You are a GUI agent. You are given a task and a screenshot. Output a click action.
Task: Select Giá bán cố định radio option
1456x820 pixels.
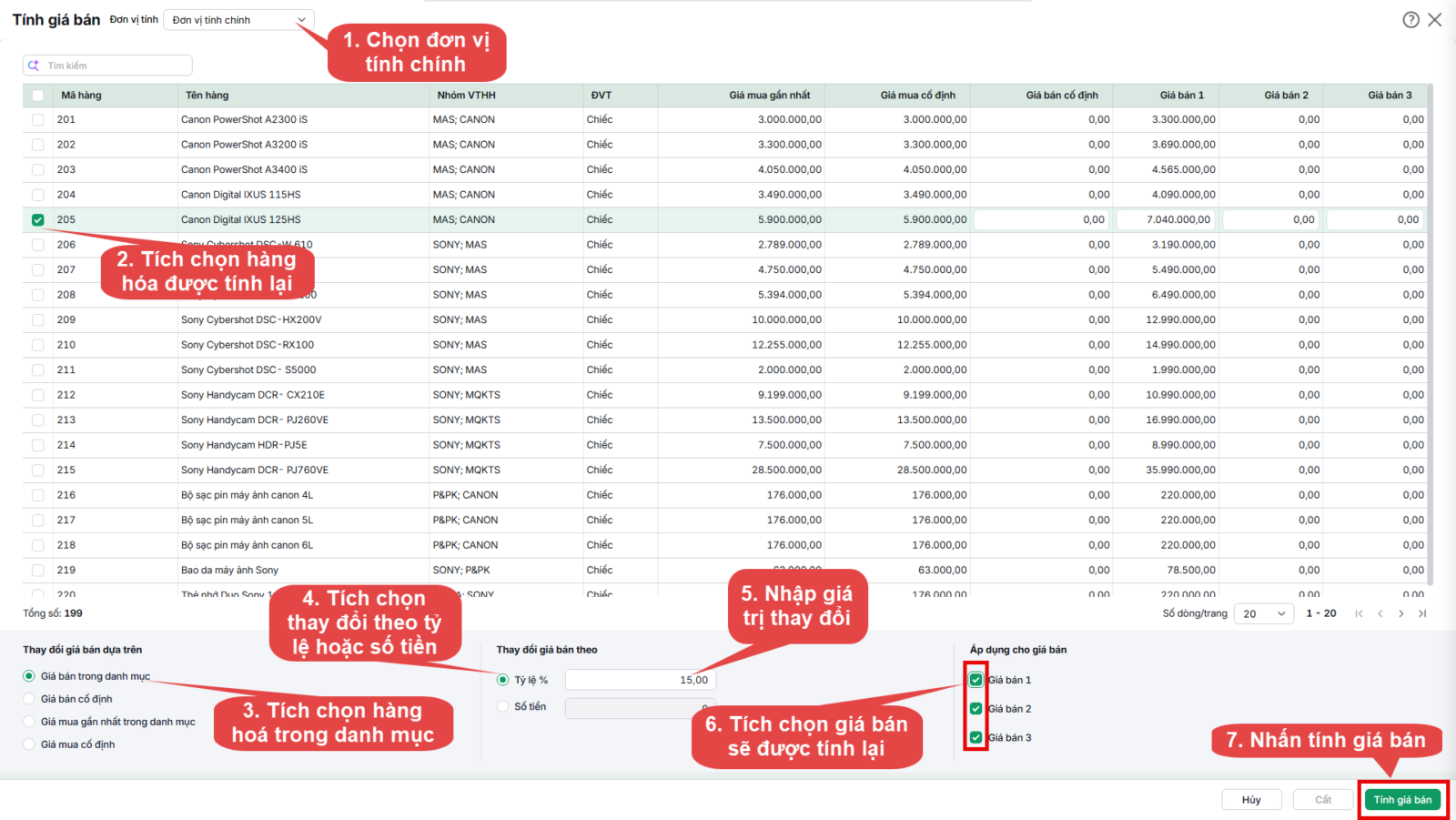tap(29, 699)
